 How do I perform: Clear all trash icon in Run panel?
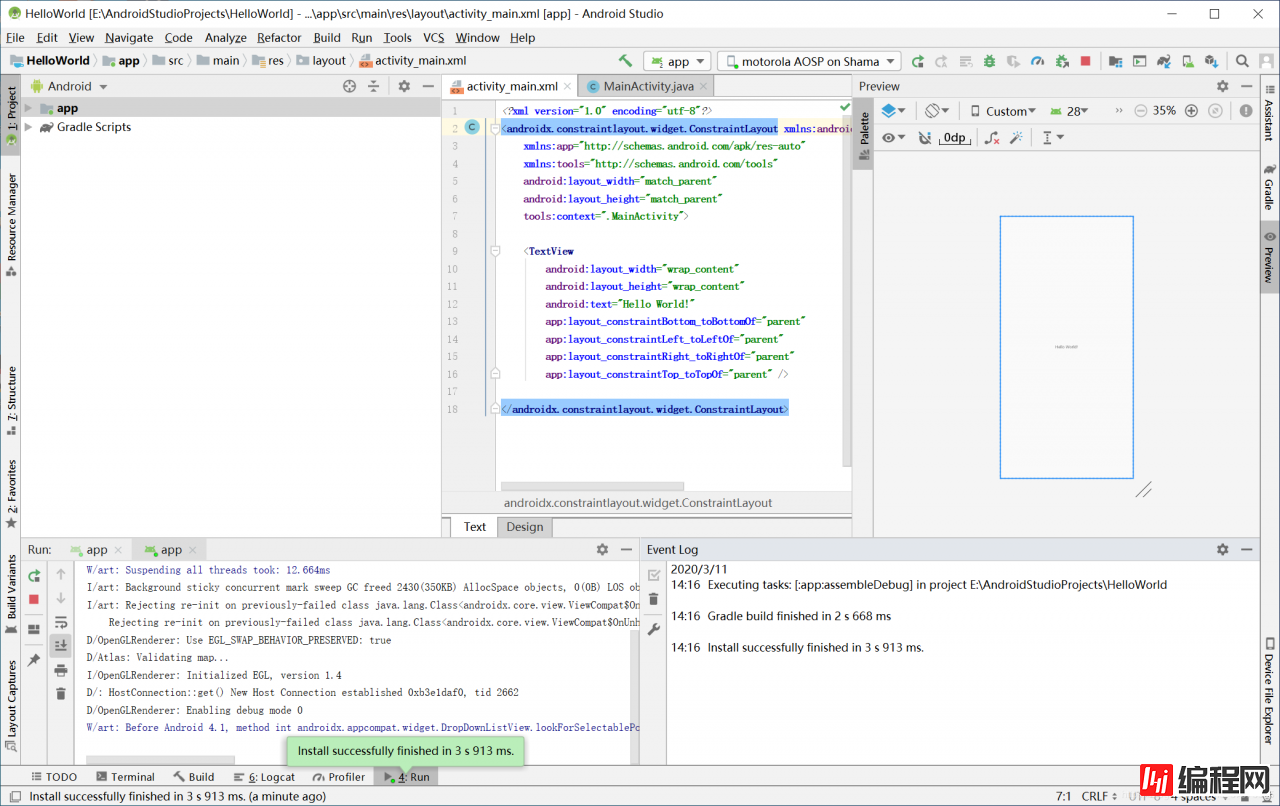[x=61, y=693]
